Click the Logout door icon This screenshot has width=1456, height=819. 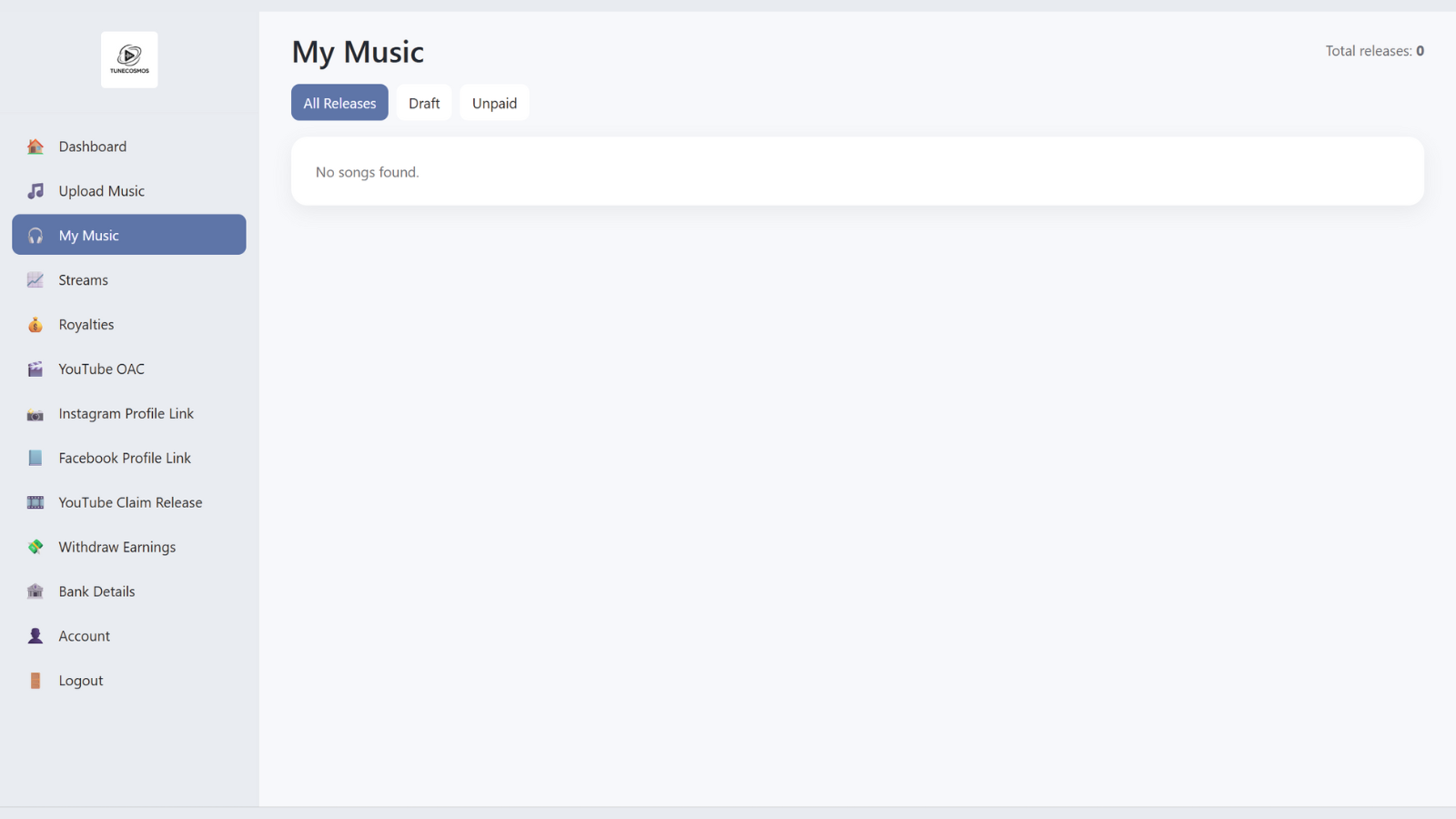pos(35,681)
